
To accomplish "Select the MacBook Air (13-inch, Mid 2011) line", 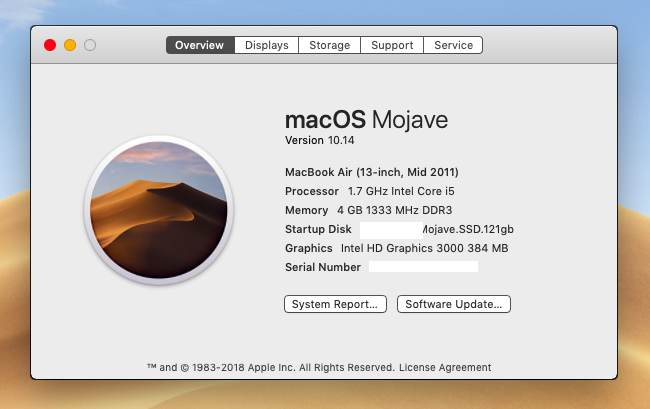I will 372,172.
